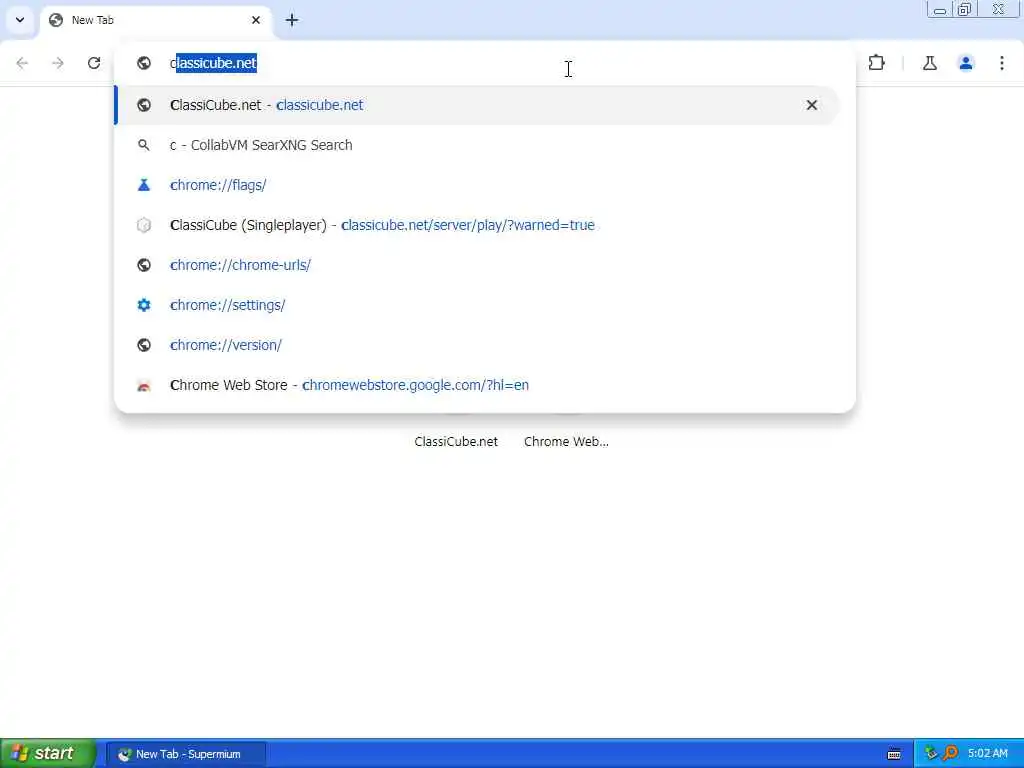The height and width of the screenshot is (768, 1024).
Task: Select the New Tab browser tab
Action: coord(156,20)
